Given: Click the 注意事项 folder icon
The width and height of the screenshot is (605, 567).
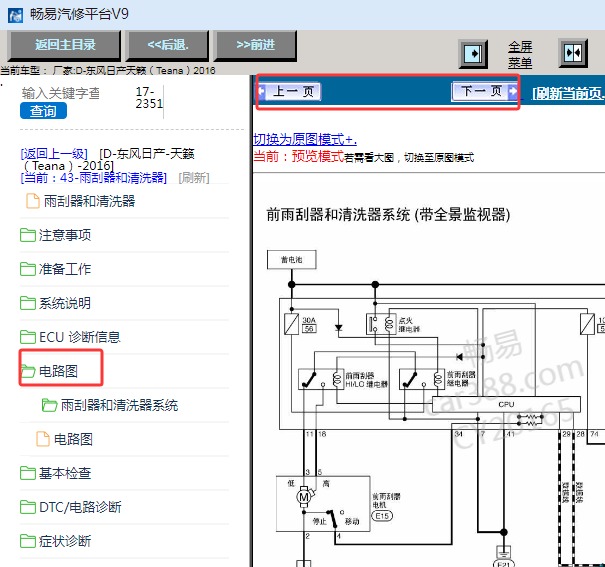Looking at the screenshot, I should 28,235.
